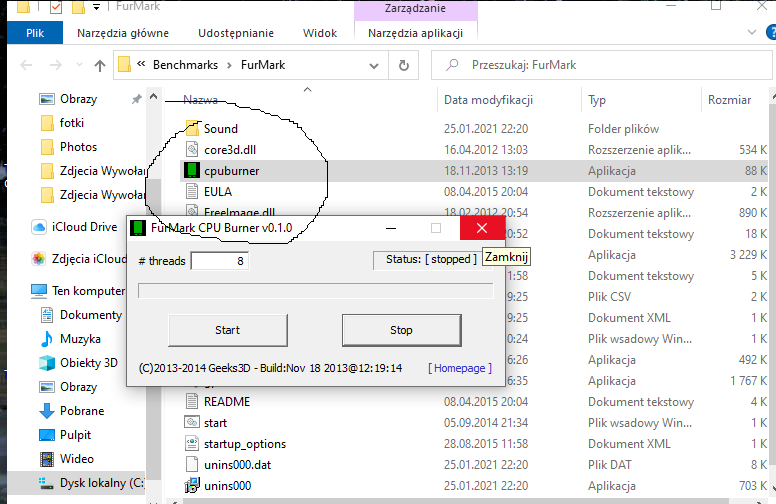Stop the CPU burner test
This screenshot has height=504, width=776.
point(401,330)
